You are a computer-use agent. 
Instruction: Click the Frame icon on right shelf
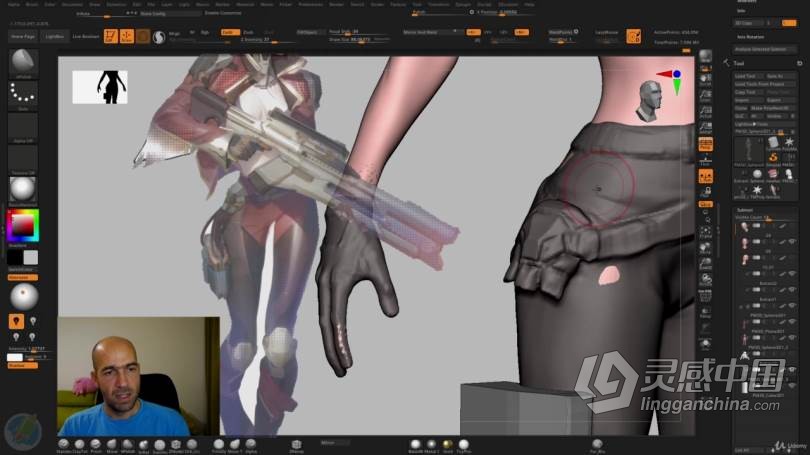pyautogui.click(x=705, y=231)
